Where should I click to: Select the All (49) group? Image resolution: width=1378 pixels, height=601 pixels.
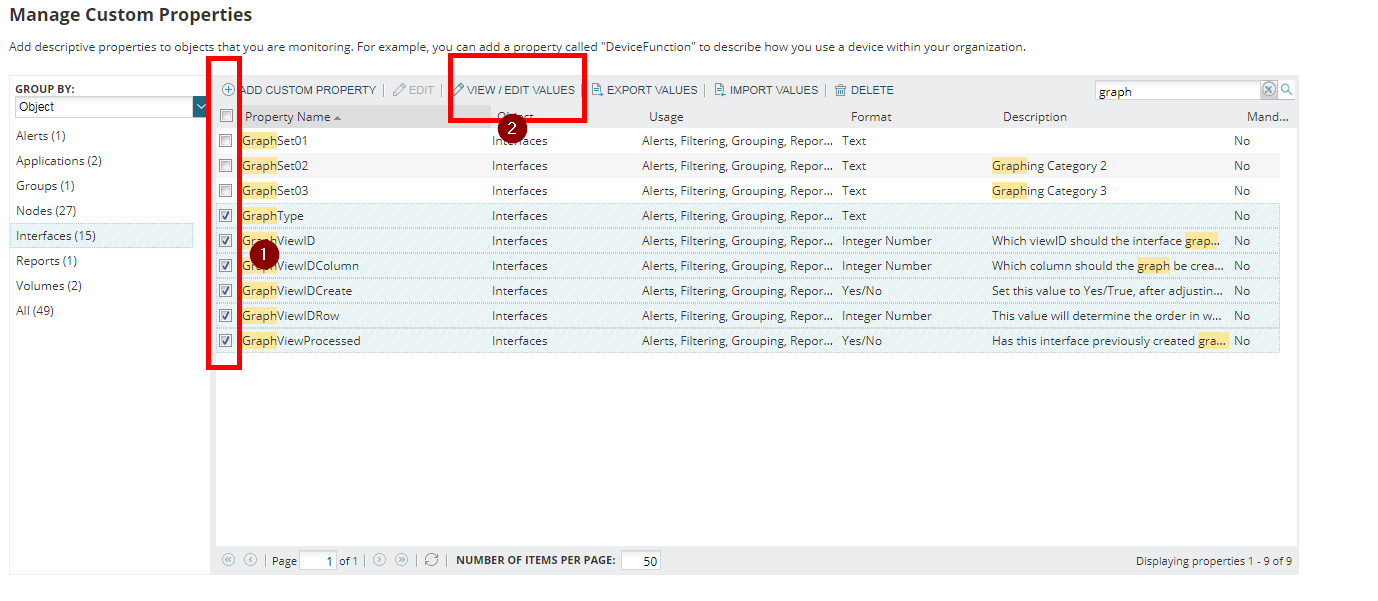pyautogui.click(x=35, y=311)
